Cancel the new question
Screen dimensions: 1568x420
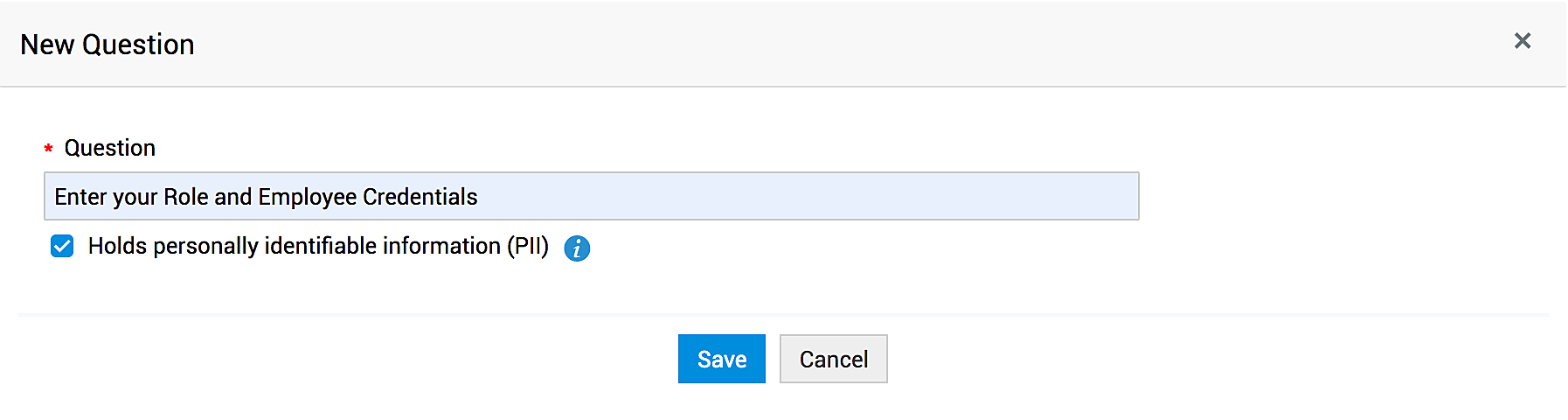coord(833,359)
